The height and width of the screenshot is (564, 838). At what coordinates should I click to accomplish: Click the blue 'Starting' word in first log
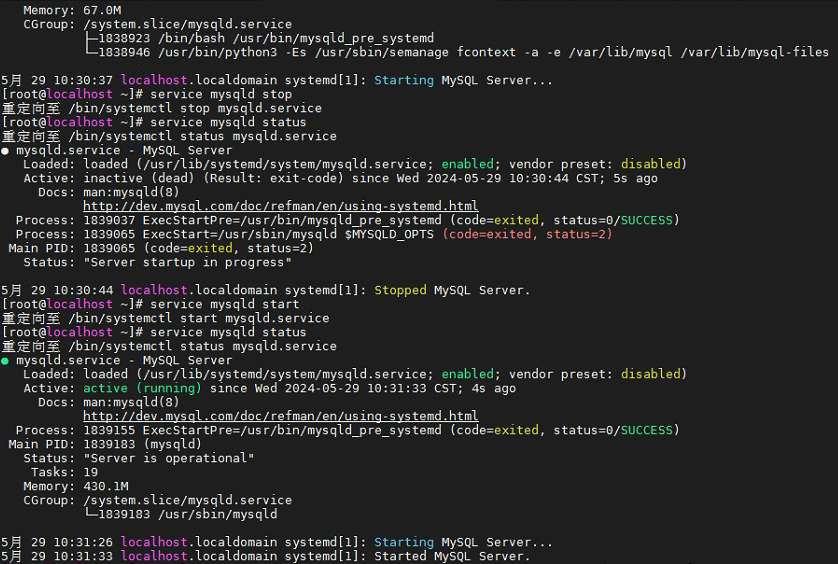tap(404, 80)
